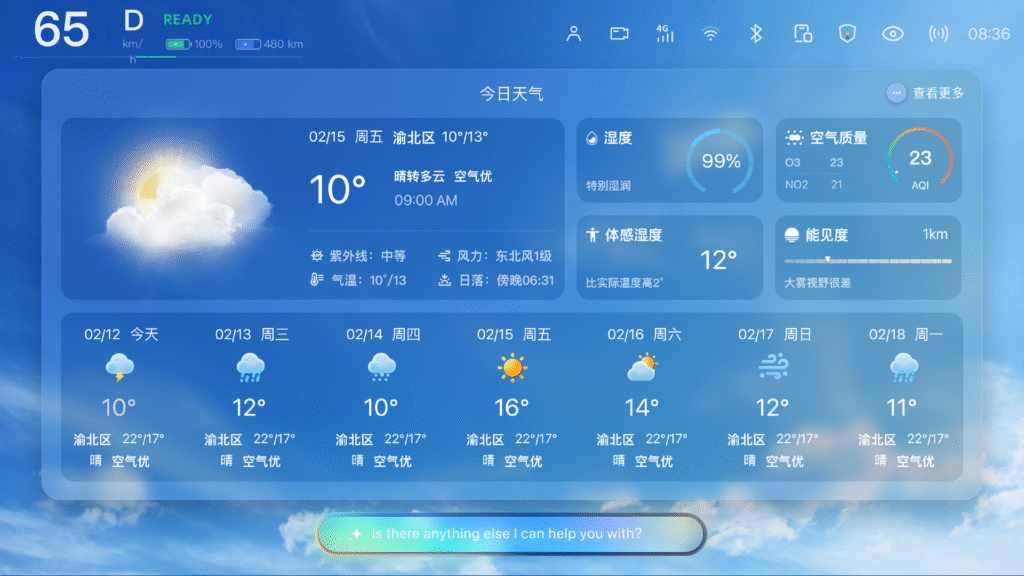
Task: Tap the 99% humidity gauge
Action: [720, 161]
